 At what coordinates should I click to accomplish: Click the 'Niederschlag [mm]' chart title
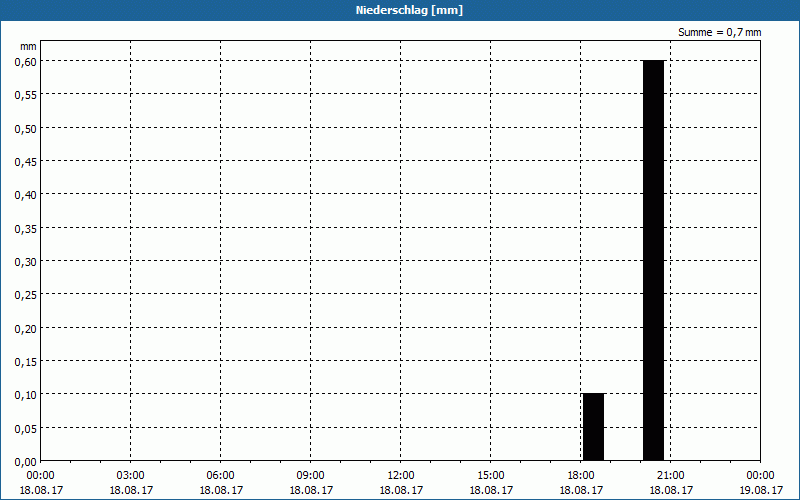coord(409,10)
